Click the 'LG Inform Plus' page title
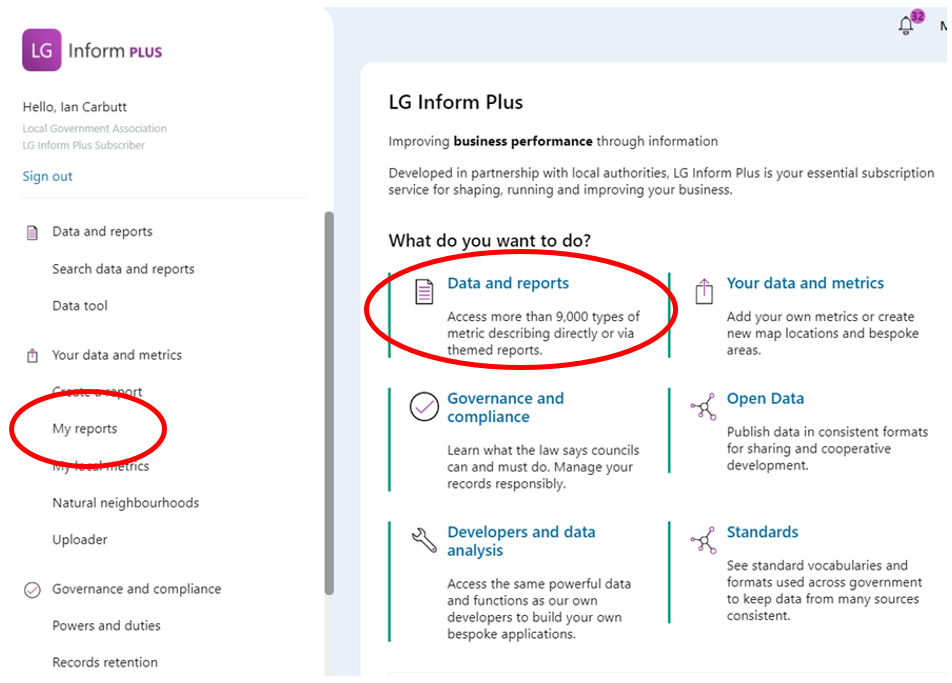The width and height of the screenshot is (952, 683). (x=455, y=102)
